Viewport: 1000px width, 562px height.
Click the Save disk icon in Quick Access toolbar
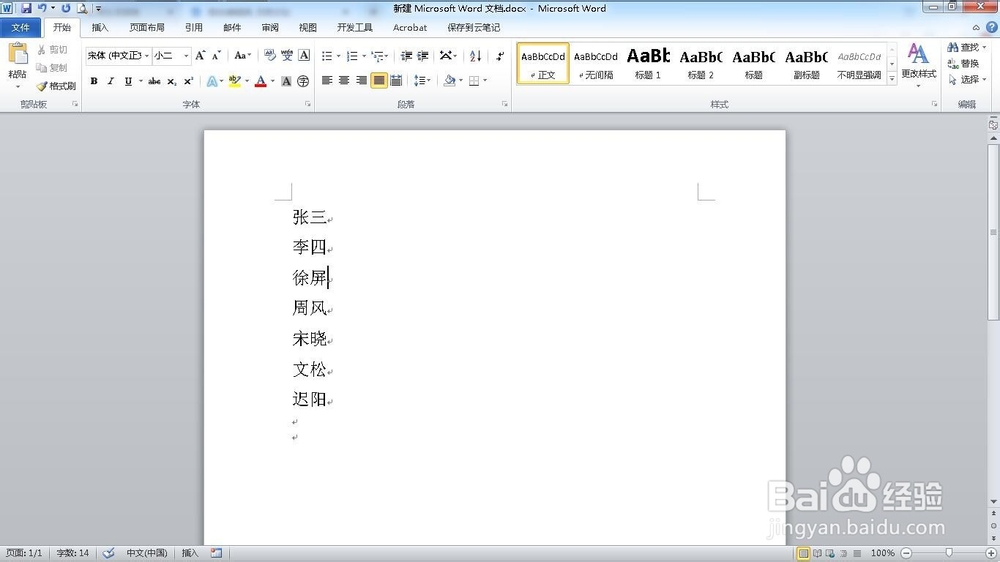(x=26, y=8)
